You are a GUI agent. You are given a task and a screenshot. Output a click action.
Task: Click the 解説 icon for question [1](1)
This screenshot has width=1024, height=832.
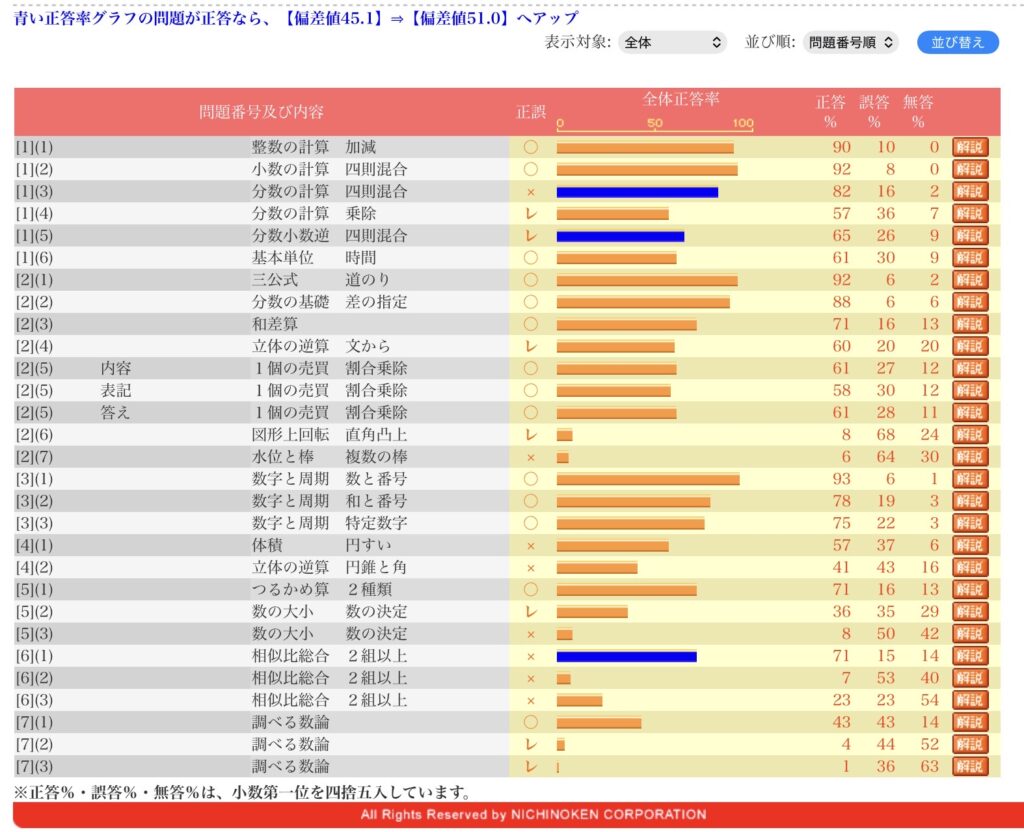[x=969, y=147]
